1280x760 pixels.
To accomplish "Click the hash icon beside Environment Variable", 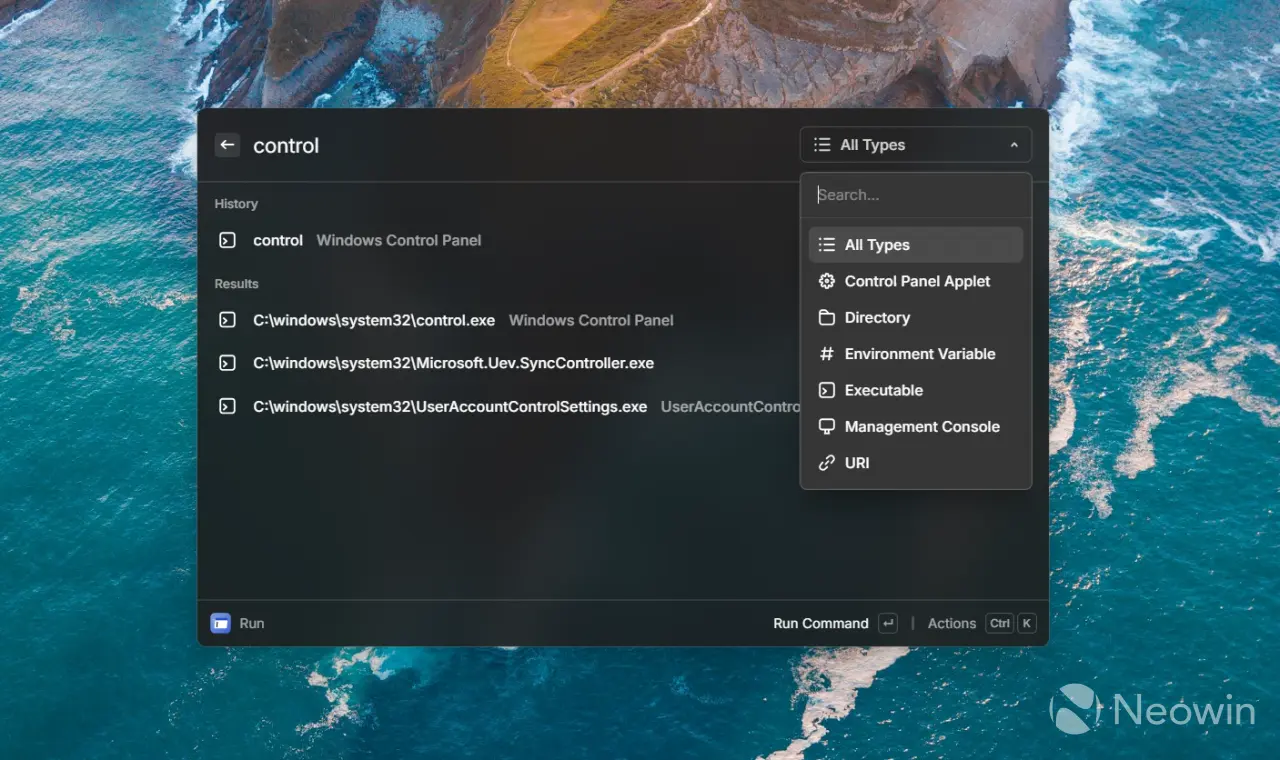I will (826, 354).
